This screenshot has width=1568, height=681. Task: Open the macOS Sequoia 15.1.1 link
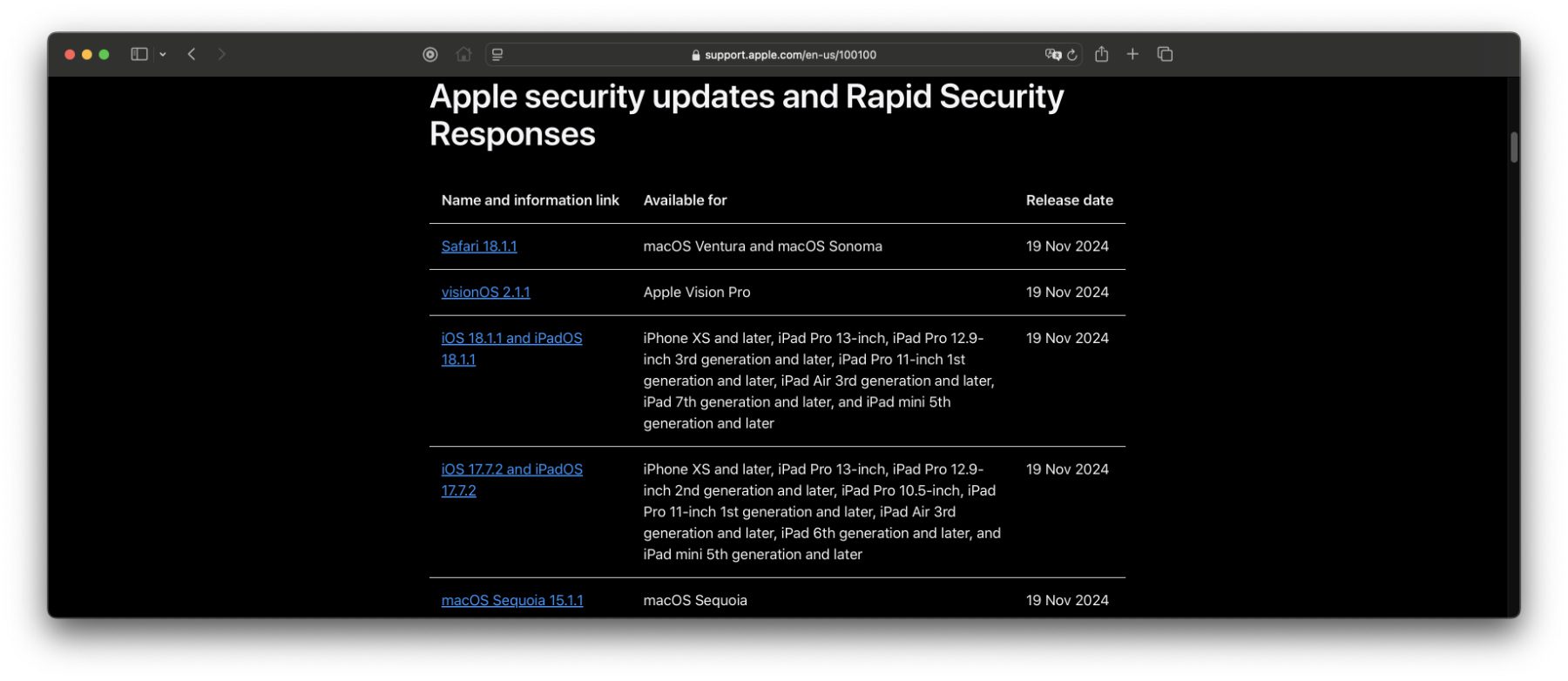click(512, 600)
